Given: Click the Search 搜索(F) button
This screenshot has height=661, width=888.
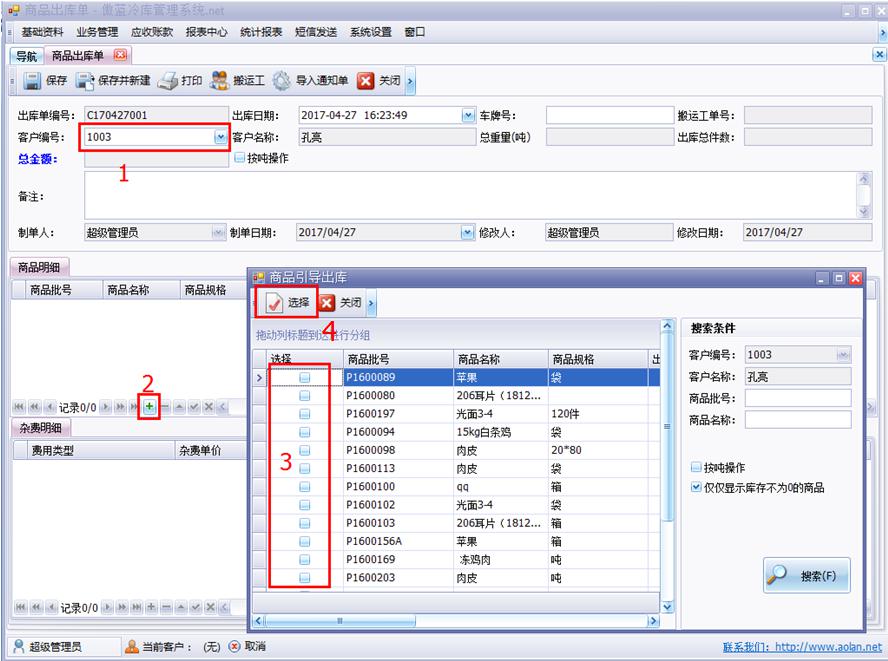Looking at the screenshot, I should (x=806, y=575).
